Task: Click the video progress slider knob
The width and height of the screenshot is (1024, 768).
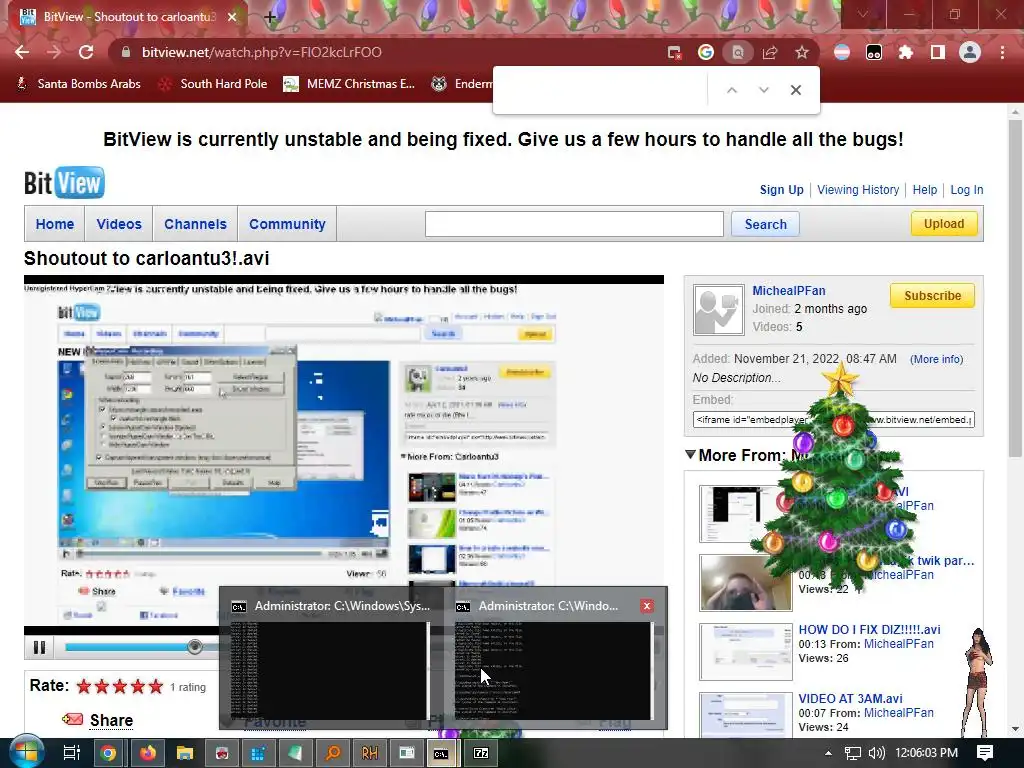Action: pyautogui.click(x=195, y=647)
